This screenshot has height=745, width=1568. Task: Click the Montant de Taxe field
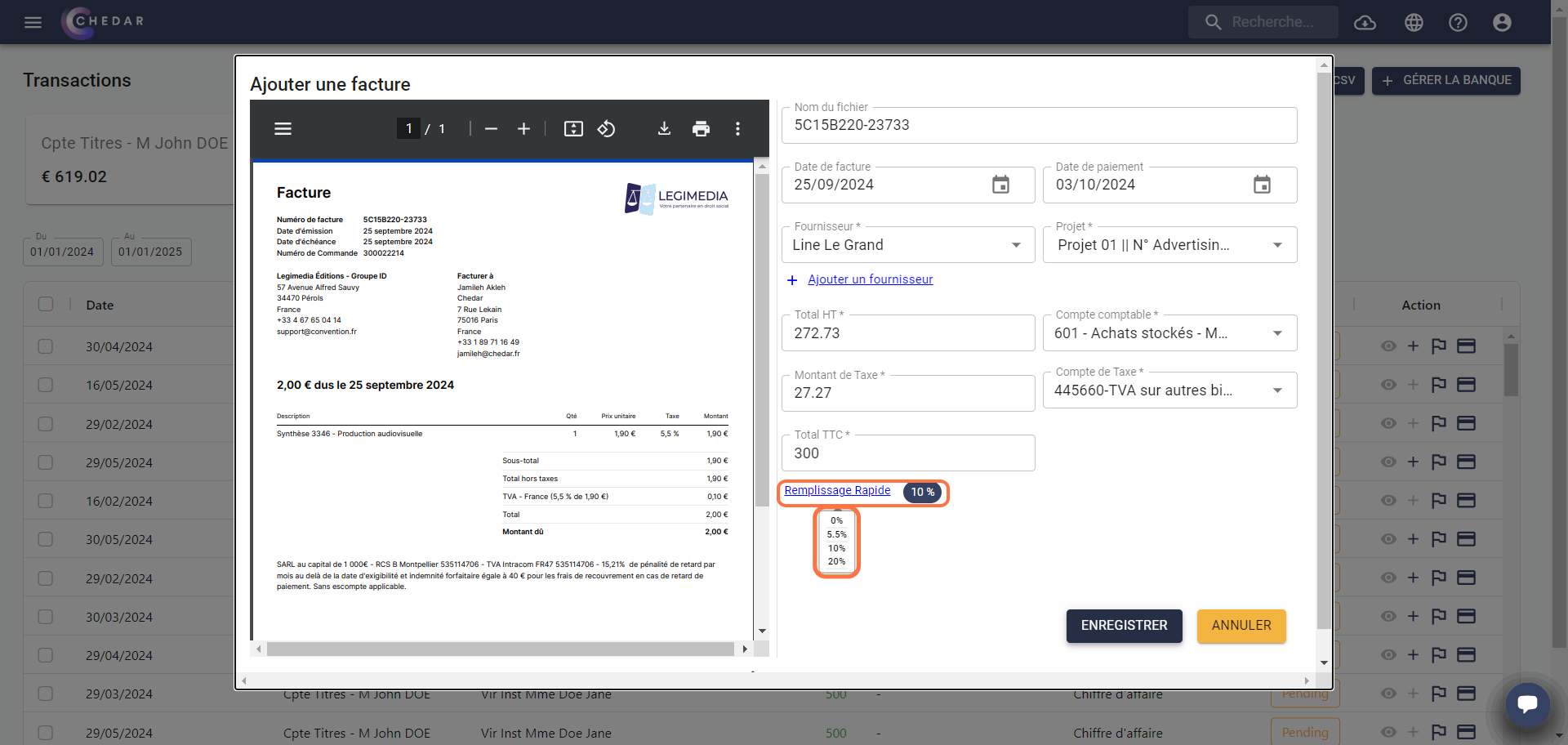click(x=908, y=393)
